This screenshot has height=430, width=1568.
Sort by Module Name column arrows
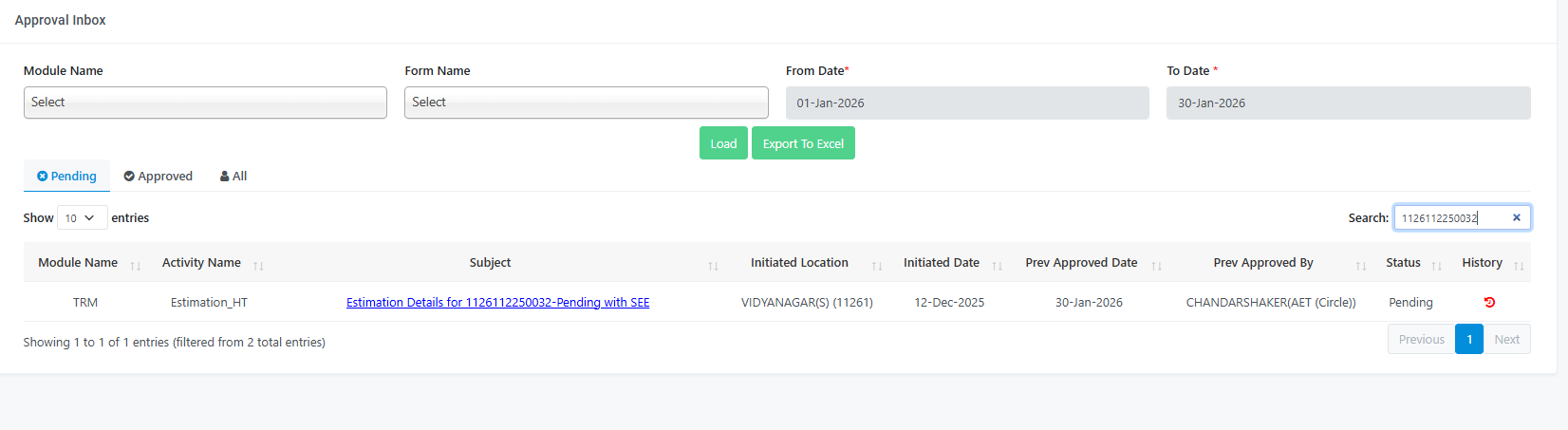click(x=136, y=266)
